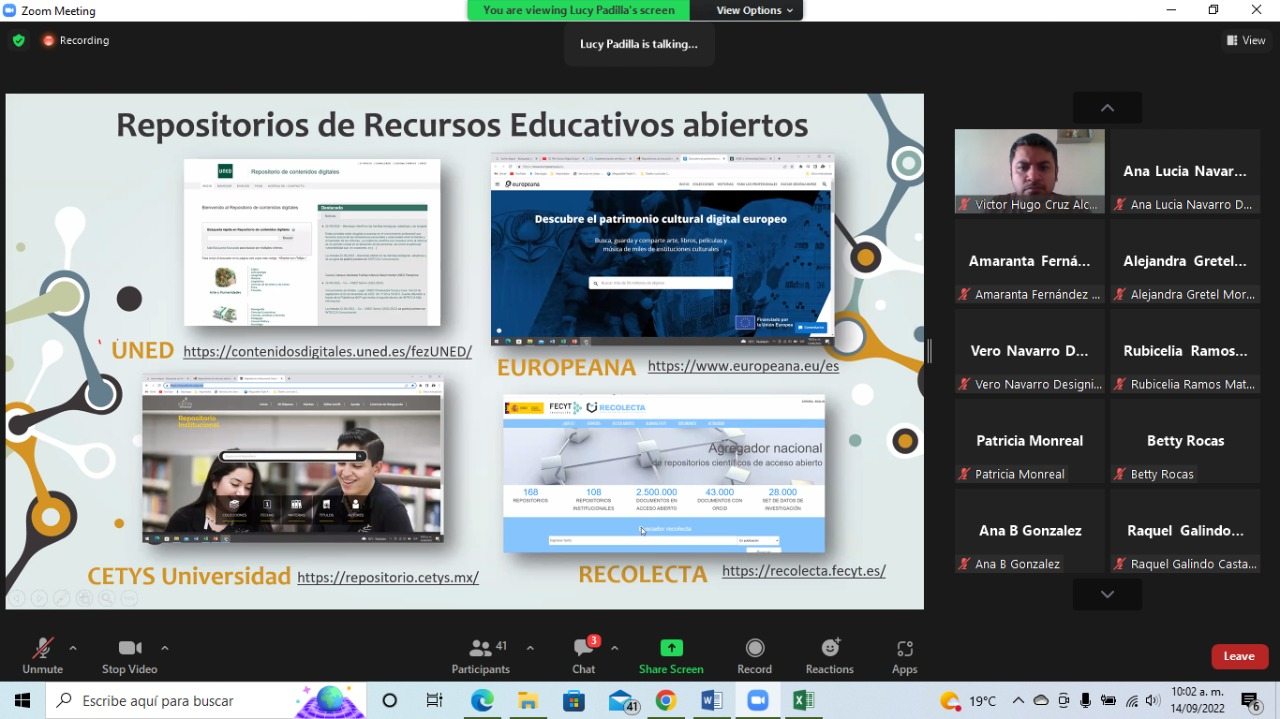The width and height of the screenshot is (1280, 719).
Task: Click the Recolecta website screenshot
Action: tap(664, 474)
